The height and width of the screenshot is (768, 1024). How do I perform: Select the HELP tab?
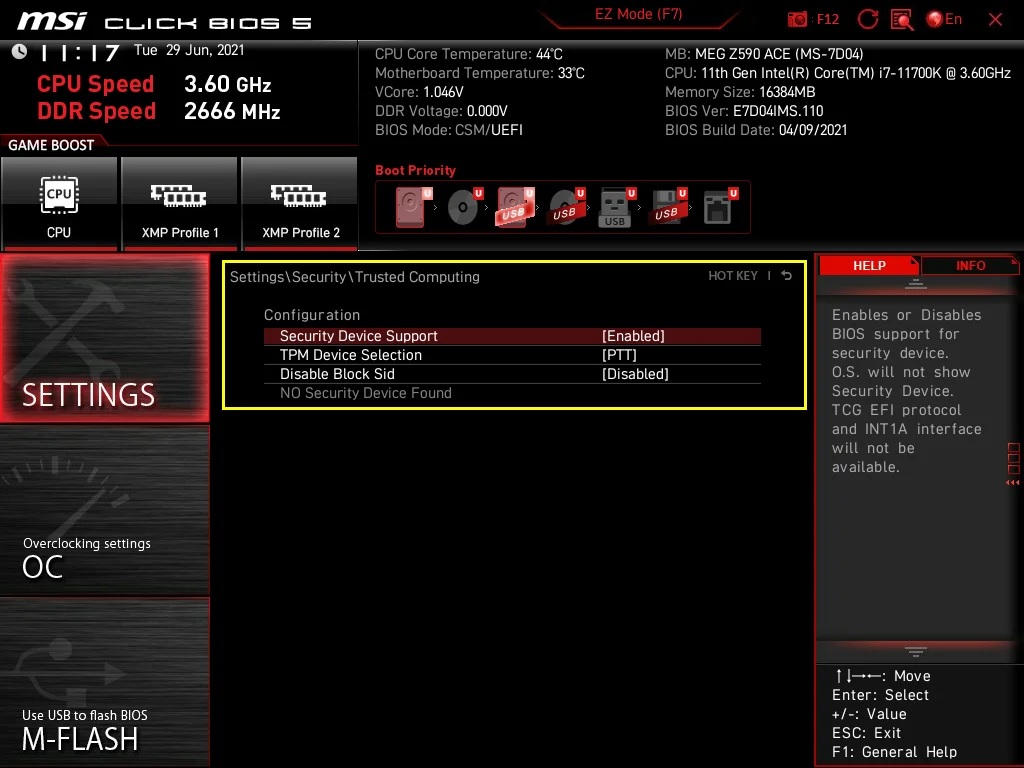point(869,265)
